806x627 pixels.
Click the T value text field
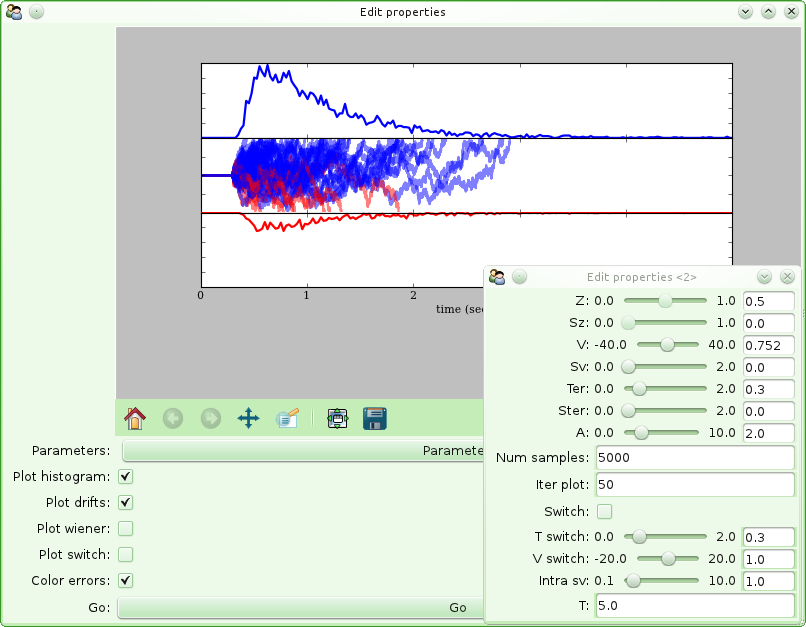[694, 606]
